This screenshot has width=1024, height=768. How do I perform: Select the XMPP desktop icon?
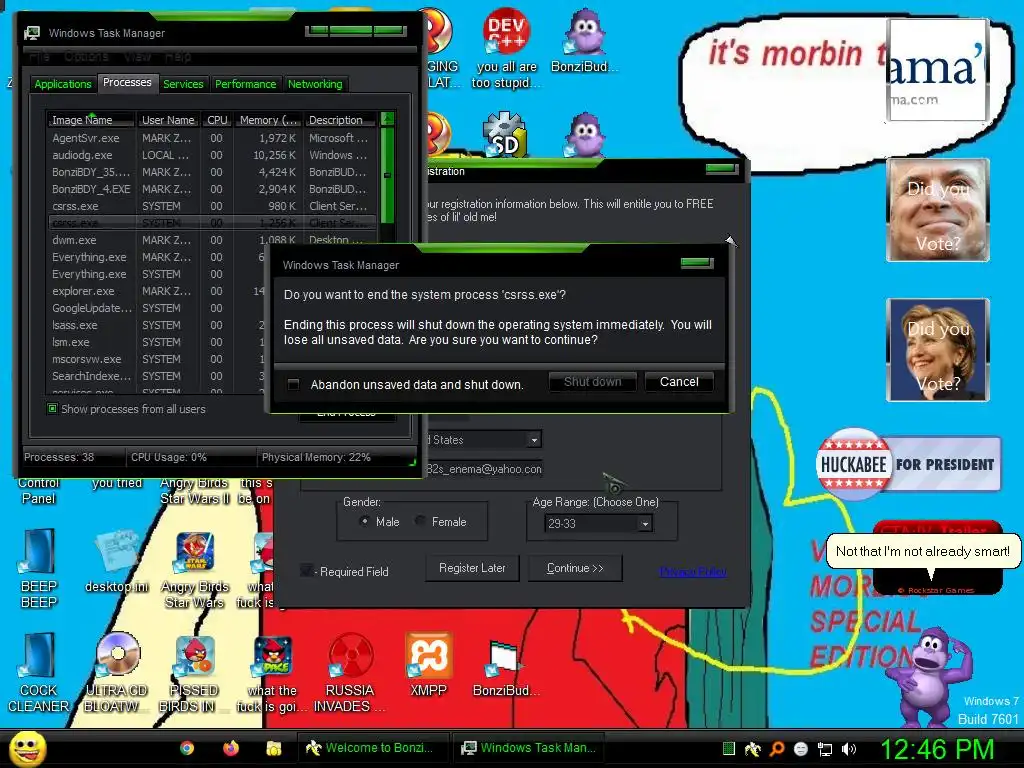pyautogui.click(x=428, y=665)
